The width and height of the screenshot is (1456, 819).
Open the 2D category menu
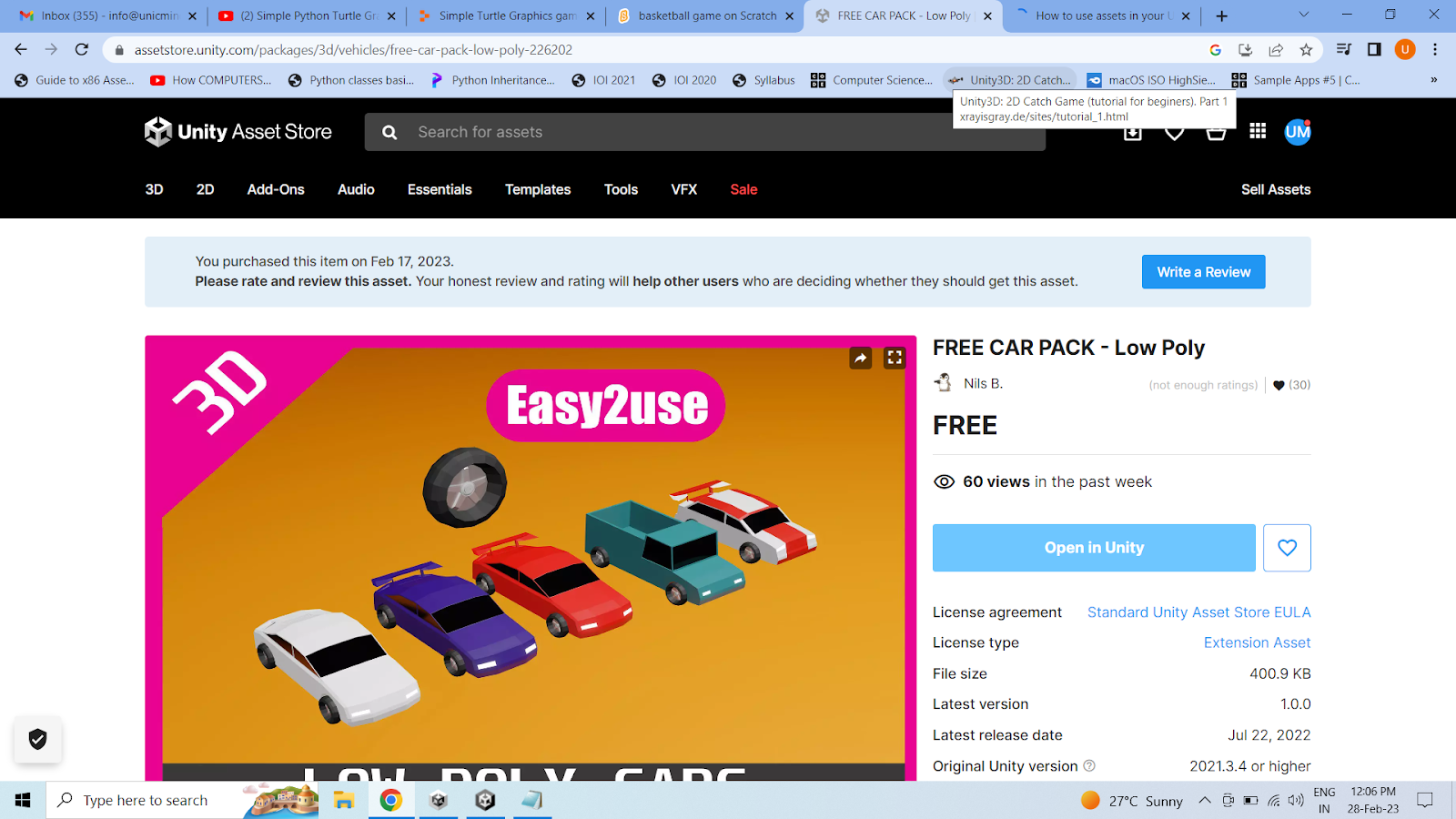pyautogui.click(x=206, y=189)
